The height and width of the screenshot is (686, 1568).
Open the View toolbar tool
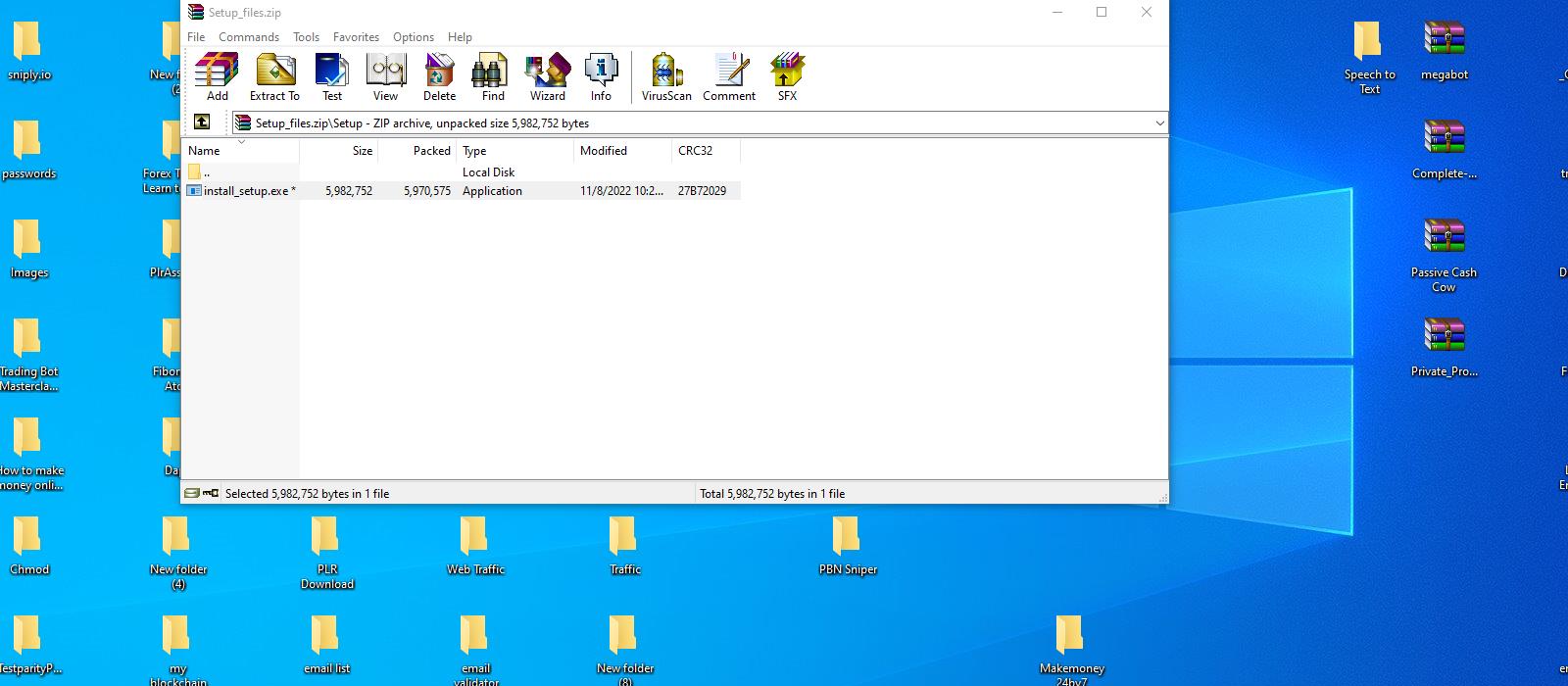coord(385,76)
